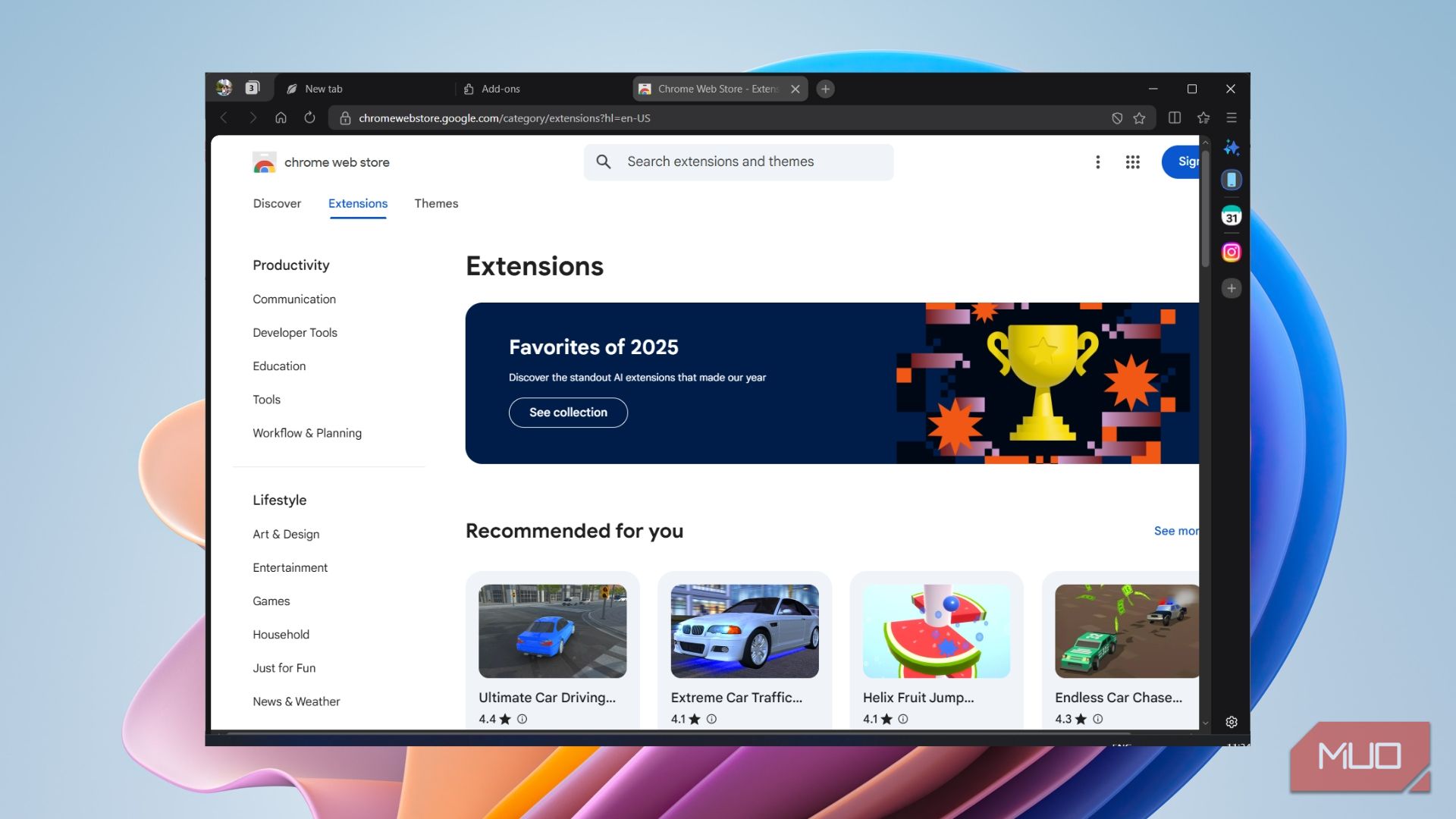1456x819 pixels.
Task: Open Endless Car Chase thumbnail
Action: pyautogui.click(x=1127, y=631)
